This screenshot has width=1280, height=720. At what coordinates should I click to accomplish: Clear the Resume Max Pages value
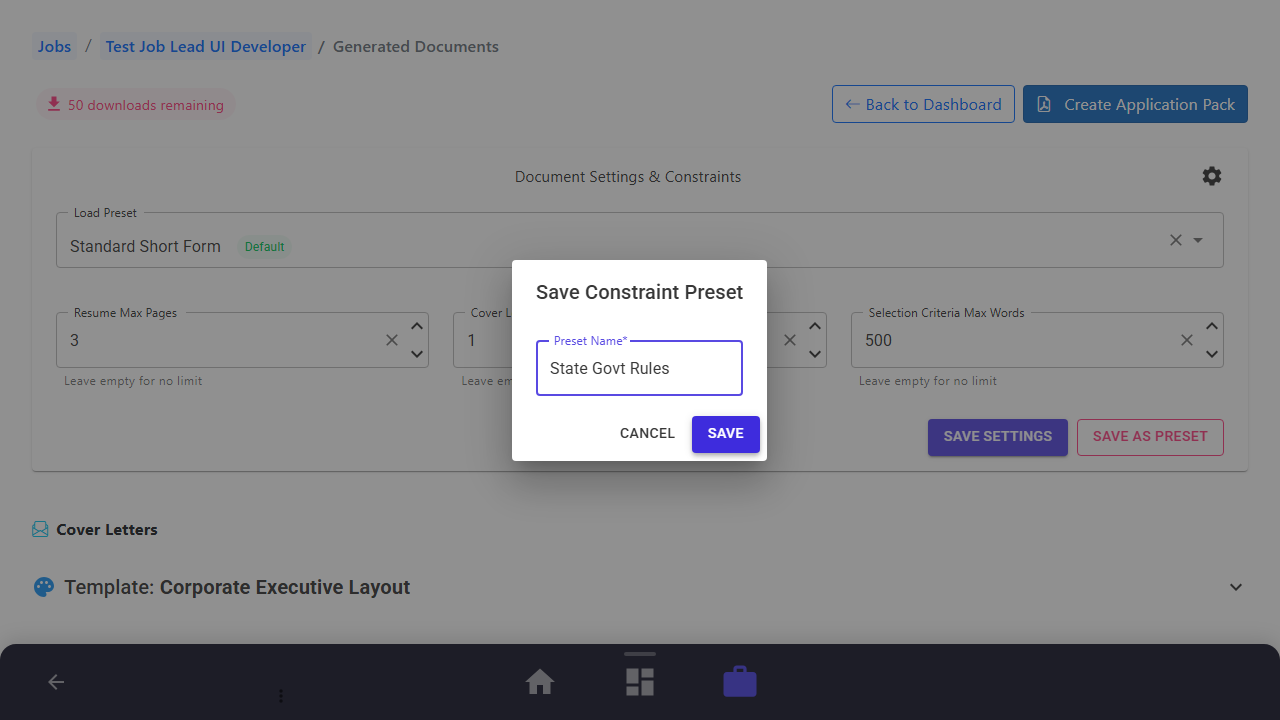[392, 340]
